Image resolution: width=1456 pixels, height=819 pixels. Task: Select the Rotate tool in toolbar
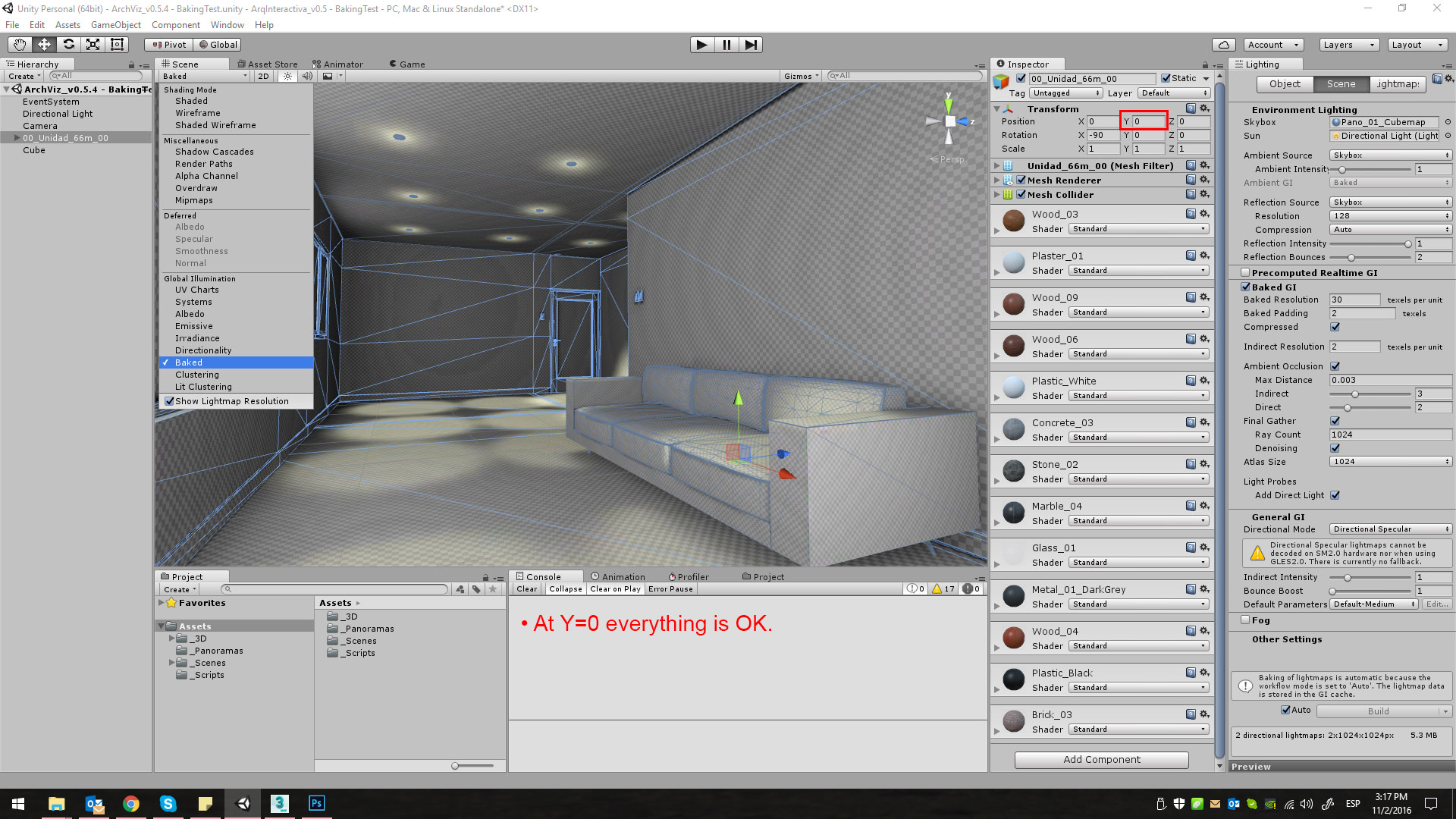click(x=68, y=45)
